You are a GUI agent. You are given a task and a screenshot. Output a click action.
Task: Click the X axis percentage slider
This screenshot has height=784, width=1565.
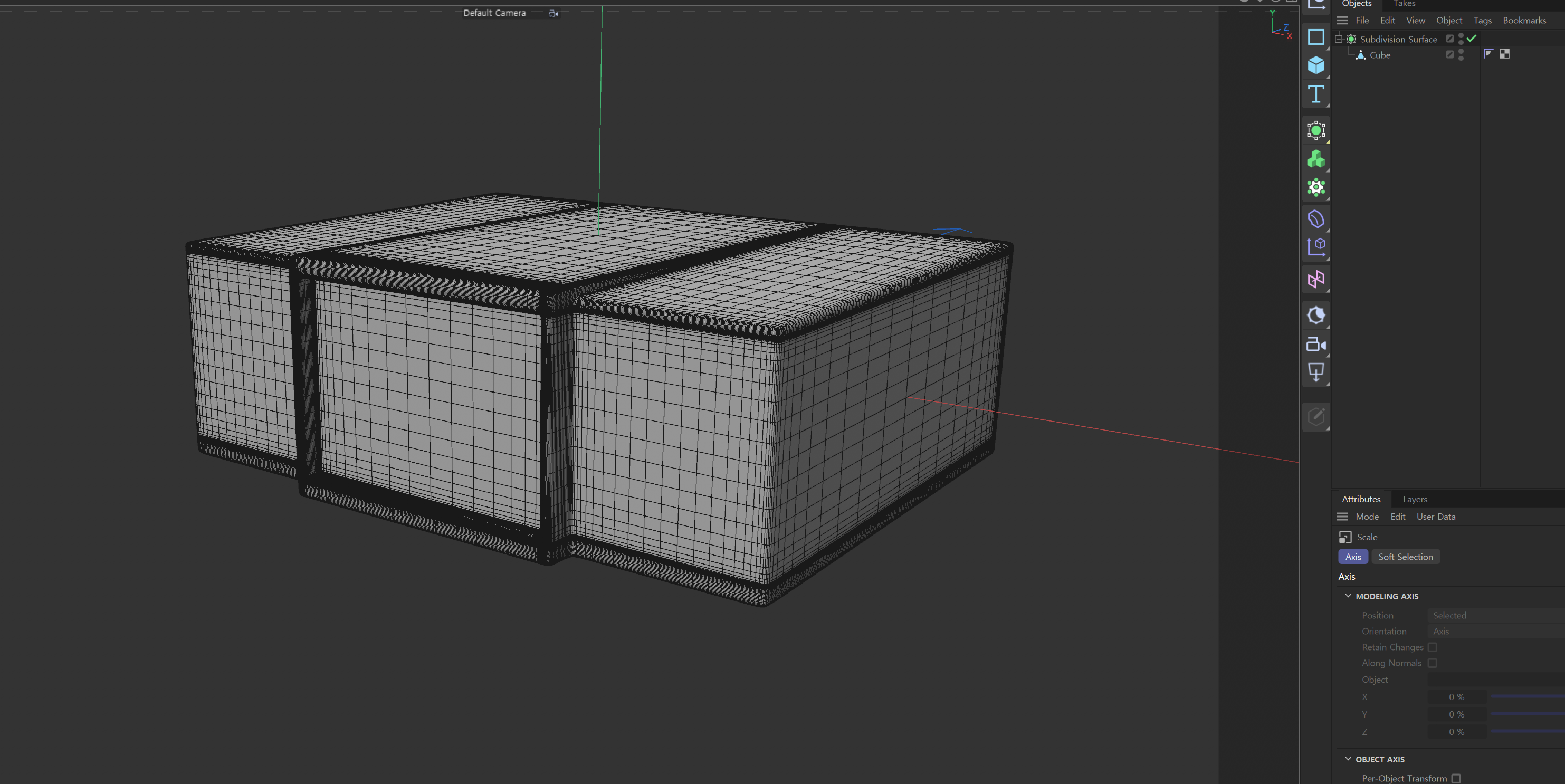coord(1526,696)
